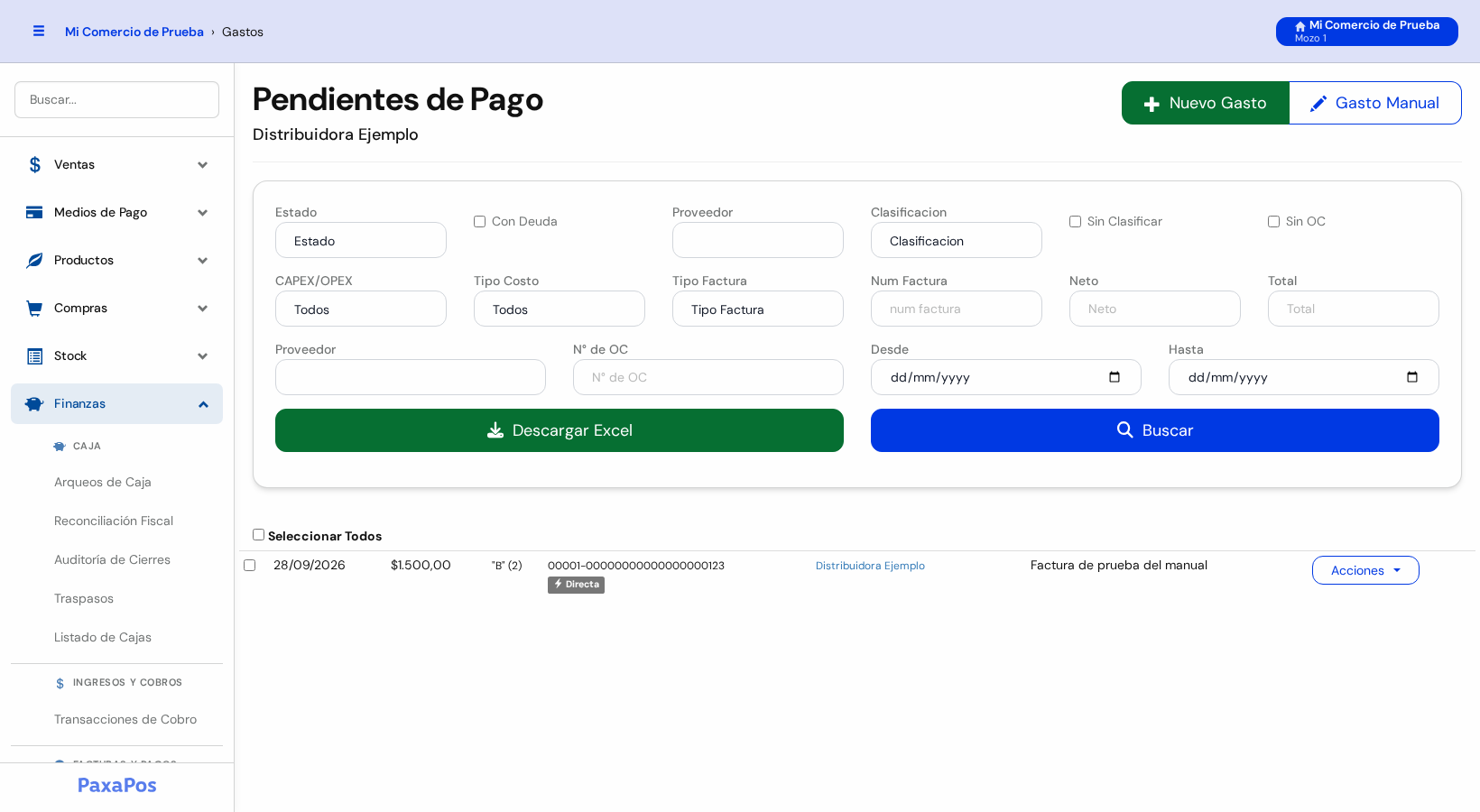Click the Gasto Manual button
1480x812 pixels.
(x=1375, y=103)
